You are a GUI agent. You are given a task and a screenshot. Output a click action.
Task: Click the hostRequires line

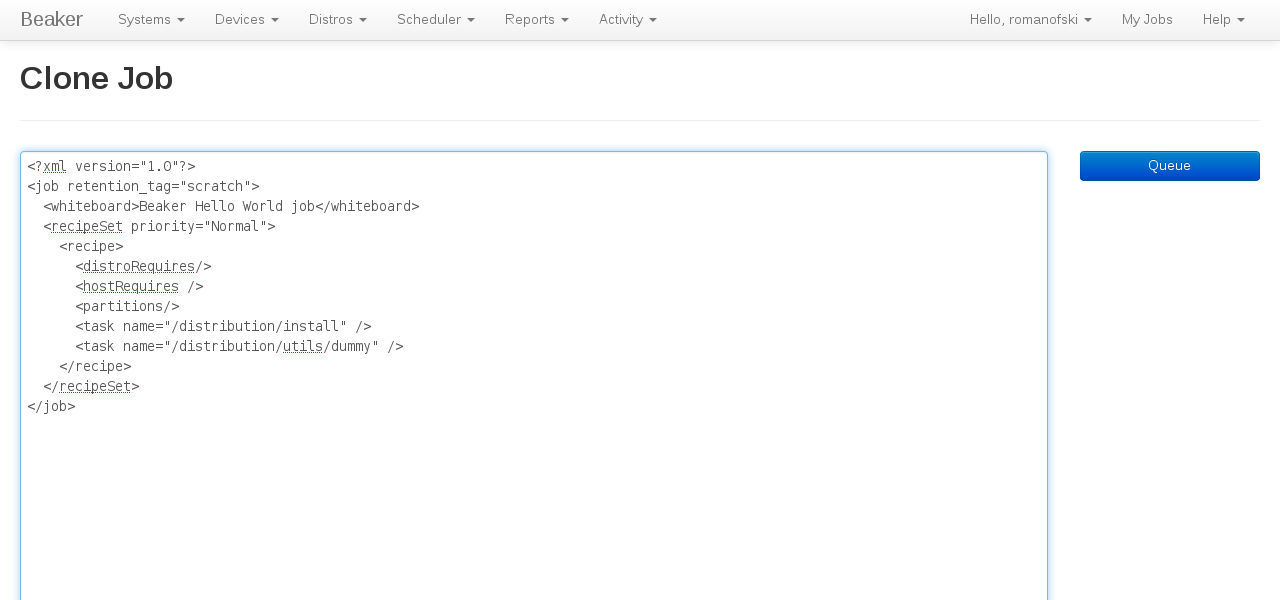140,286
